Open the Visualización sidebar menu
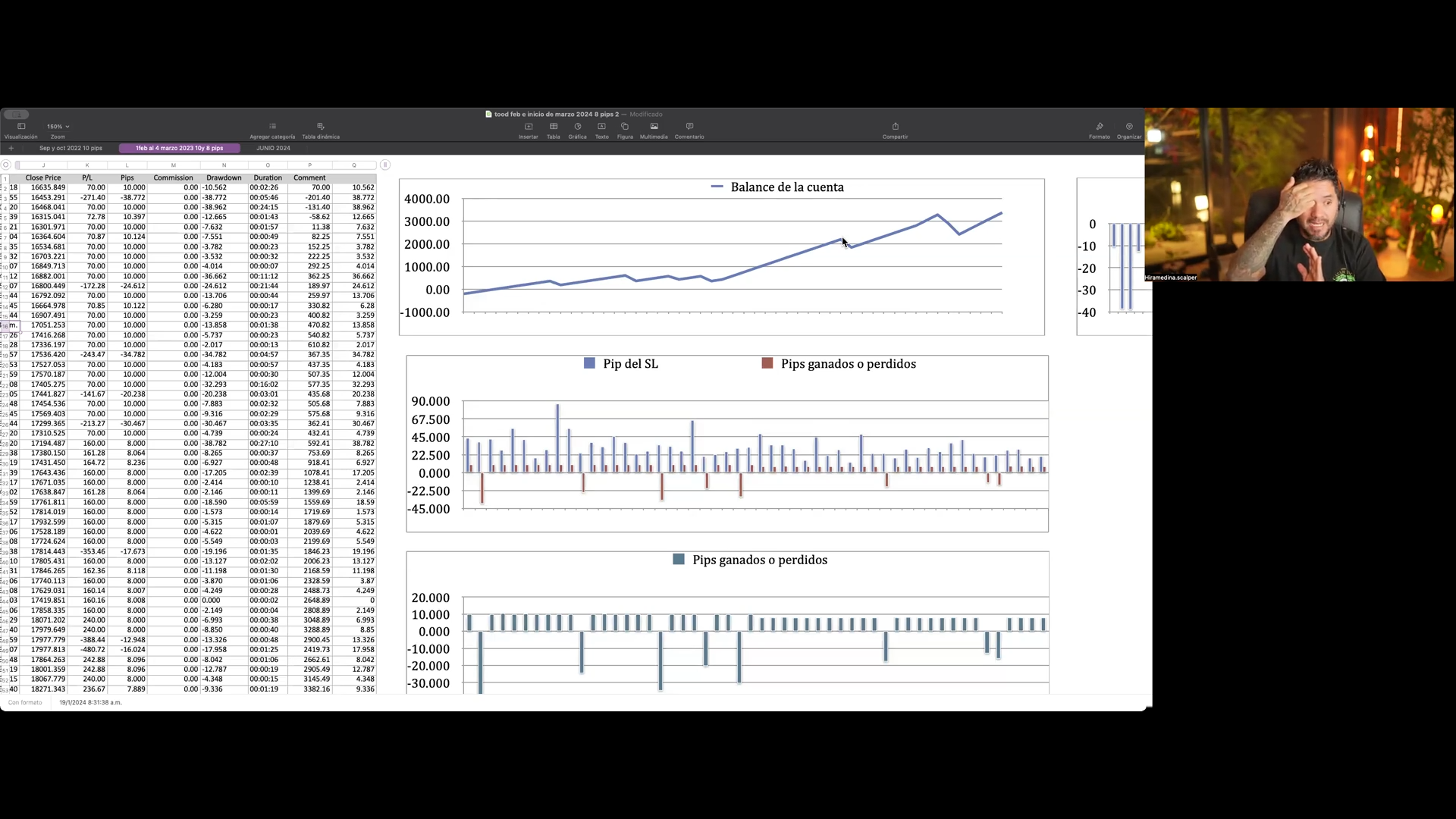Screen dimensions: 1456x819 (21, 127)
